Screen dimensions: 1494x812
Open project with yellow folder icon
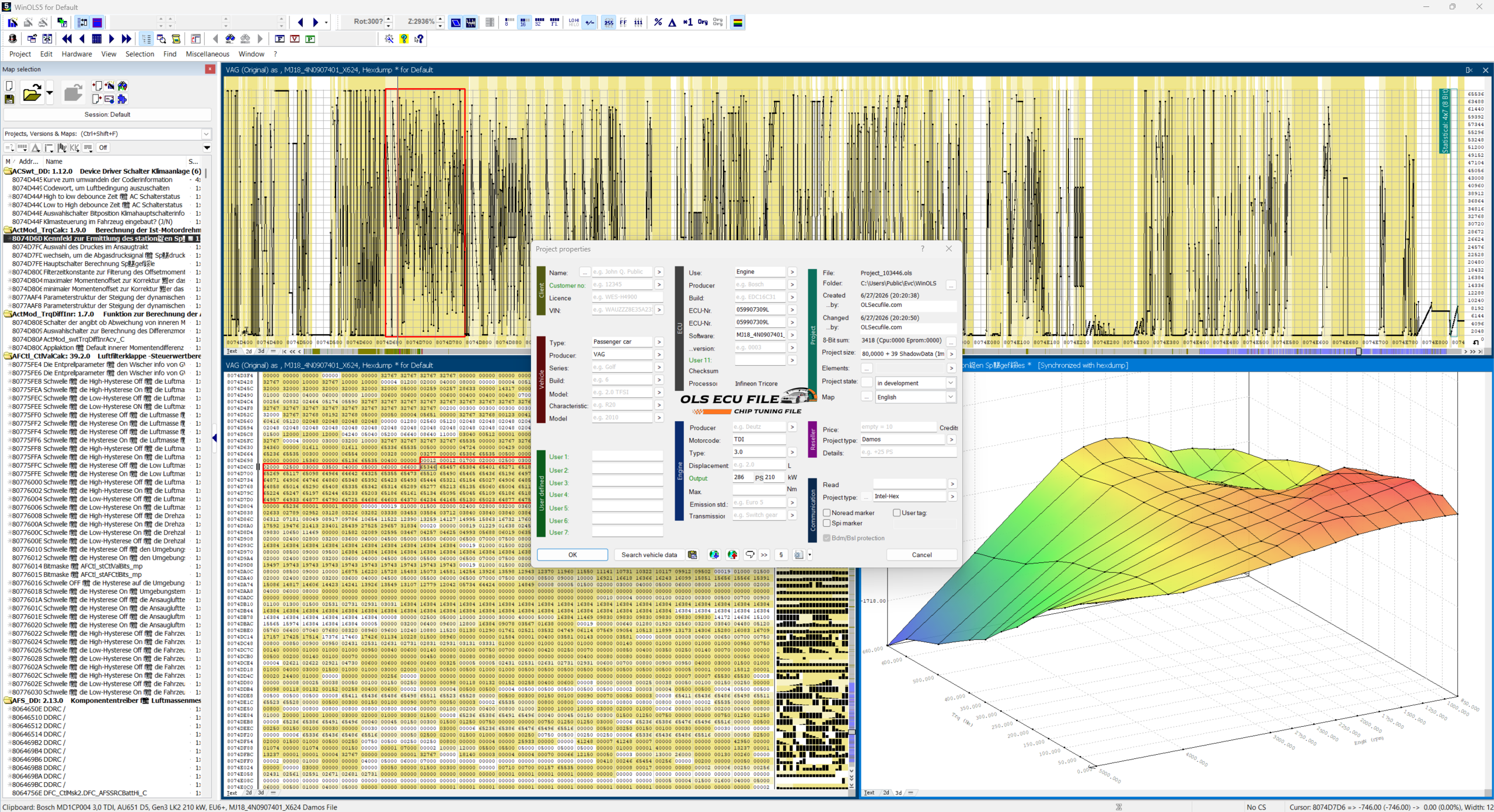coord(32,92)
